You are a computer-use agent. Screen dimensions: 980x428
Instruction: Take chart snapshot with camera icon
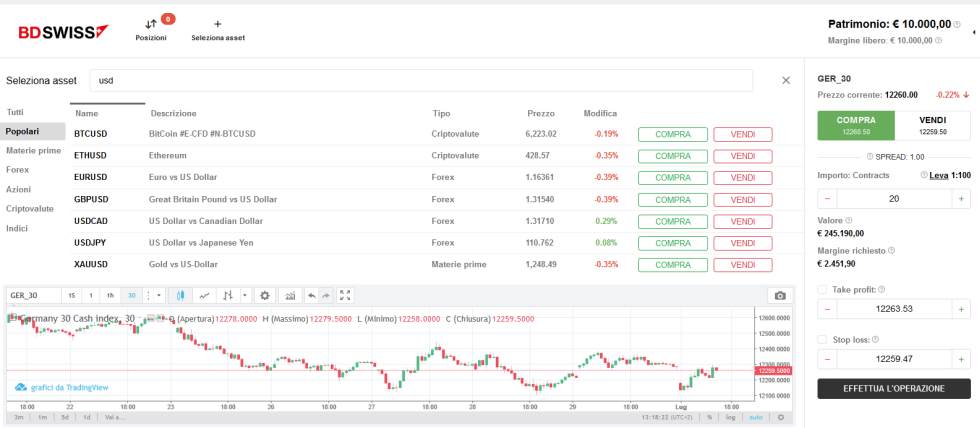780,295
